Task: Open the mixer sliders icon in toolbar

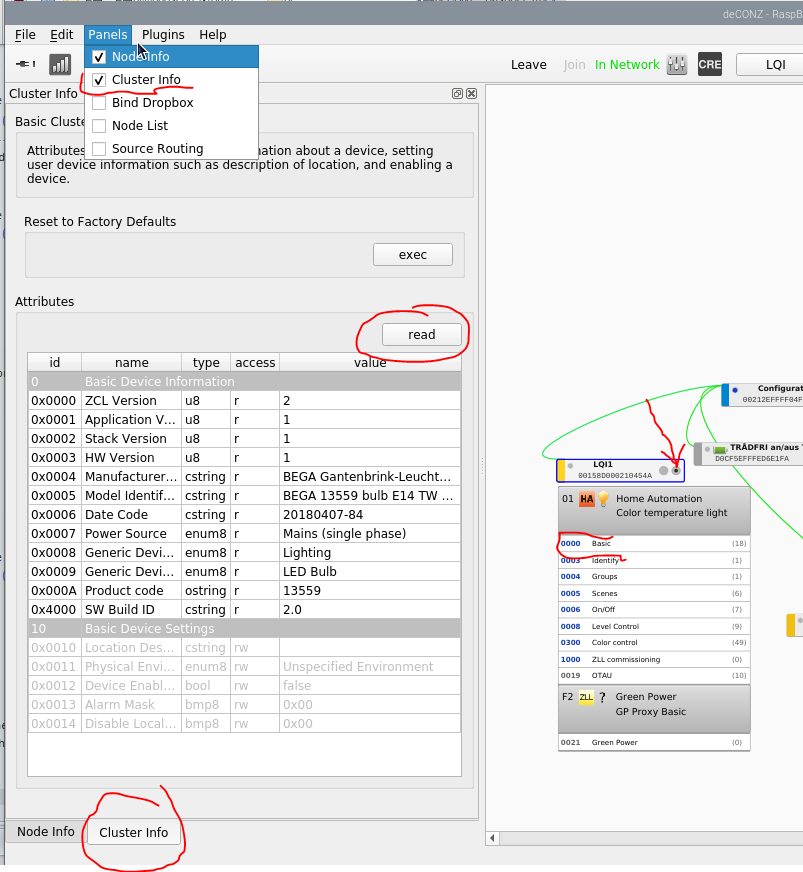Action: click(x=677, y=64)
